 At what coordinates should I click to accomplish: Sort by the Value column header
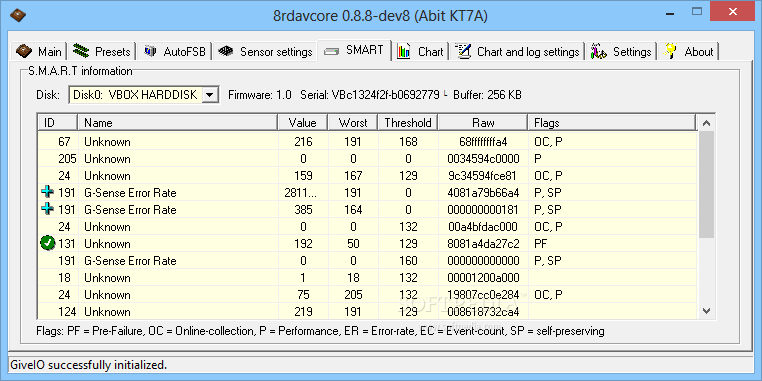[x=303, y=122]
